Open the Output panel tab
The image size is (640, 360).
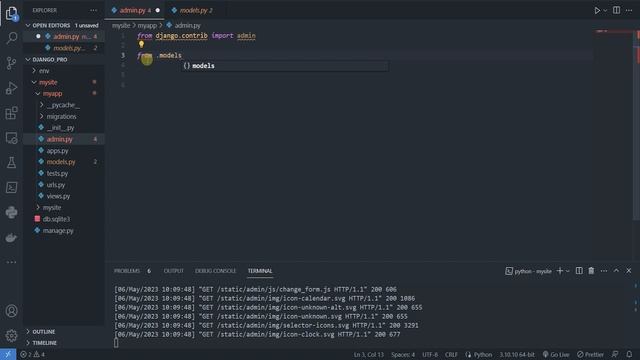click(x=173, y=271)
